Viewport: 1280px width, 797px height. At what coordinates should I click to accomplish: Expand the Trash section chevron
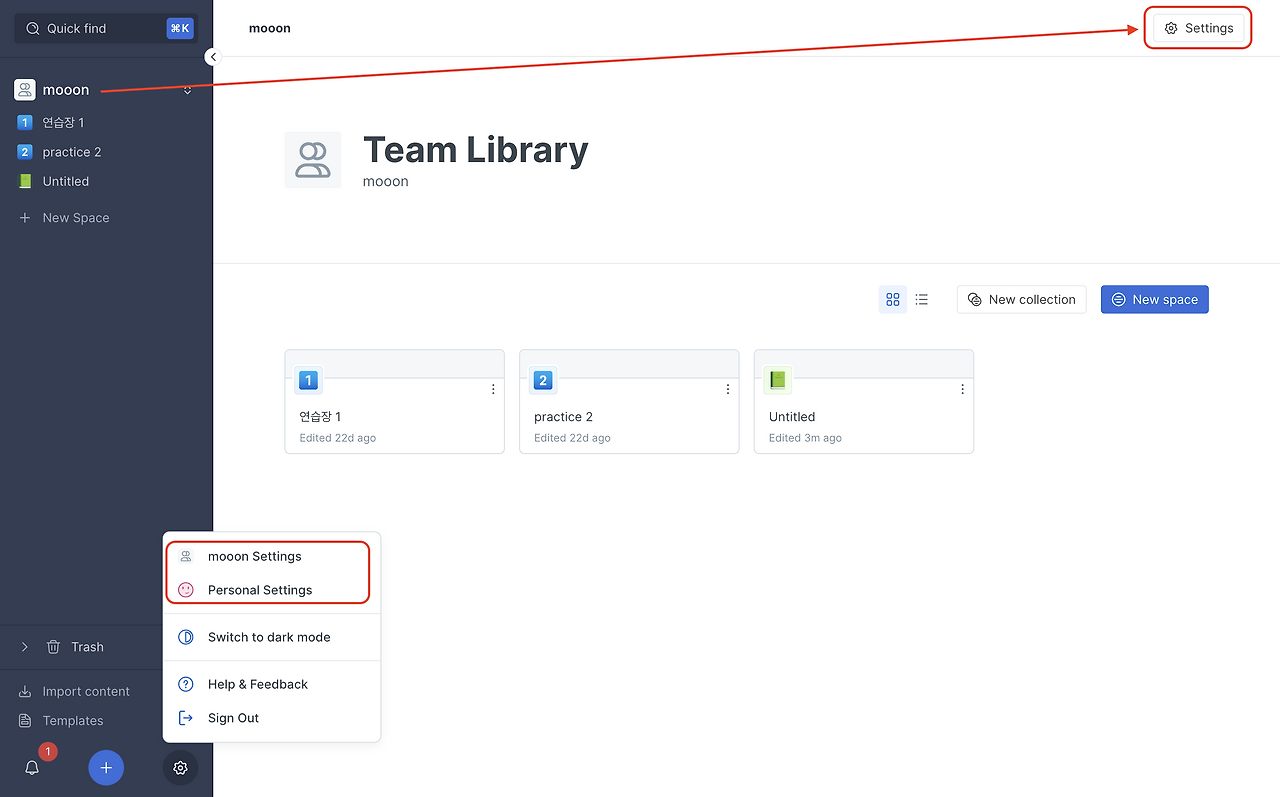(25, 647)
